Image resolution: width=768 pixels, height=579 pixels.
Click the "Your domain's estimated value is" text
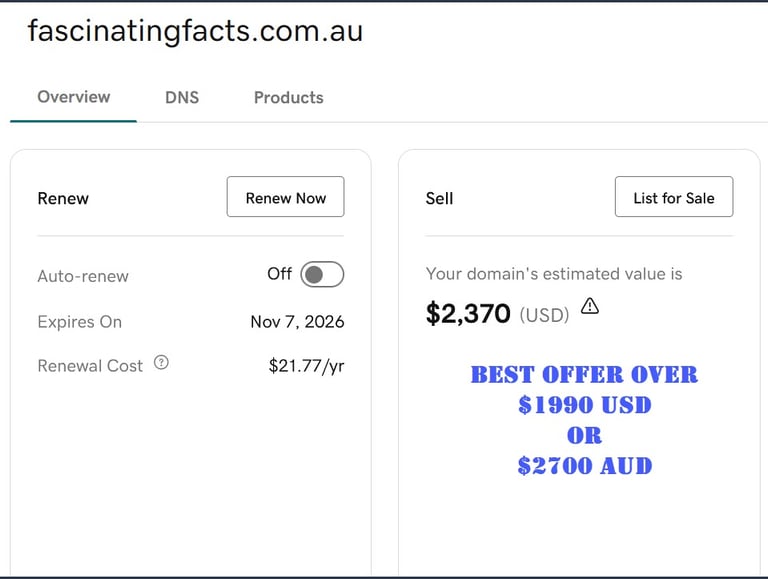tap(554, 273)
